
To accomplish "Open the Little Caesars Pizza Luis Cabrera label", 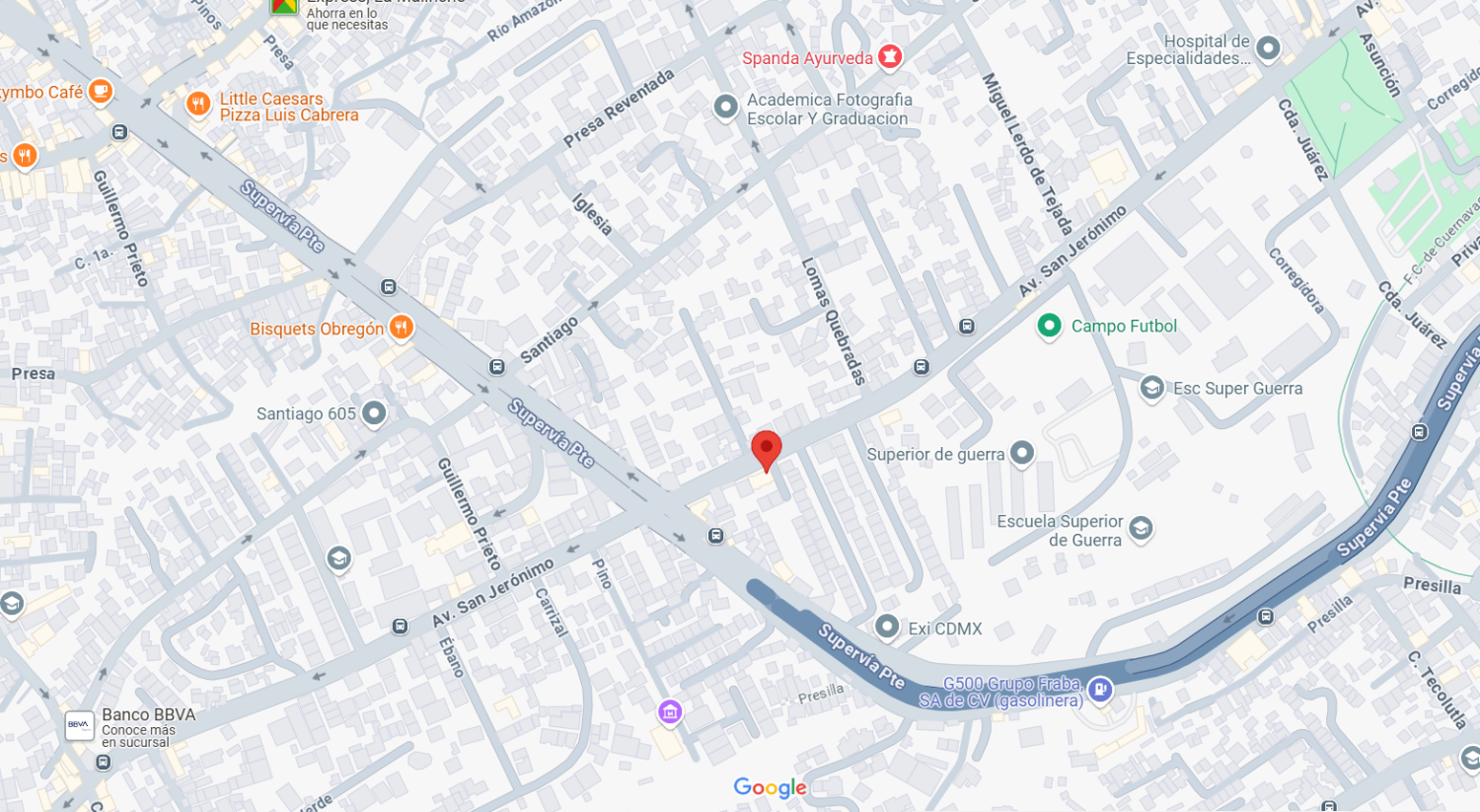I will pos(289,107).
